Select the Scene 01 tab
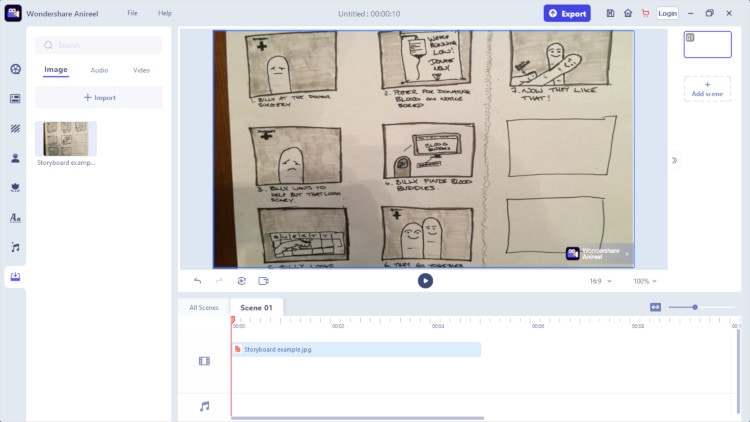The image size is (750, 422). click(x=256, y=308)
